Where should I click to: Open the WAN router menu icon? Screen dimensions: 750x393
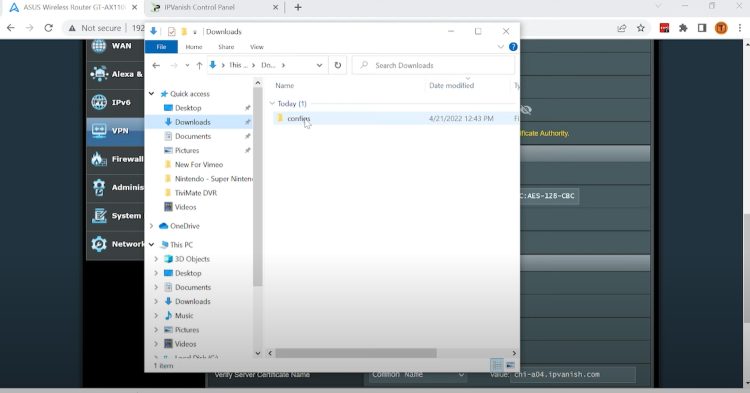(x=99, y=45)
